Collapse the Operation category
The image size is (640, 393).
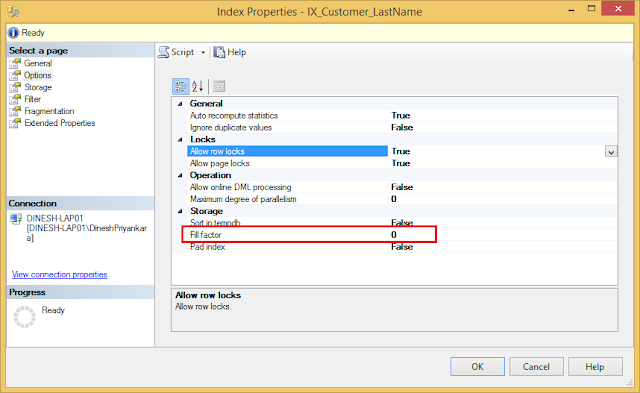point(180,175)
